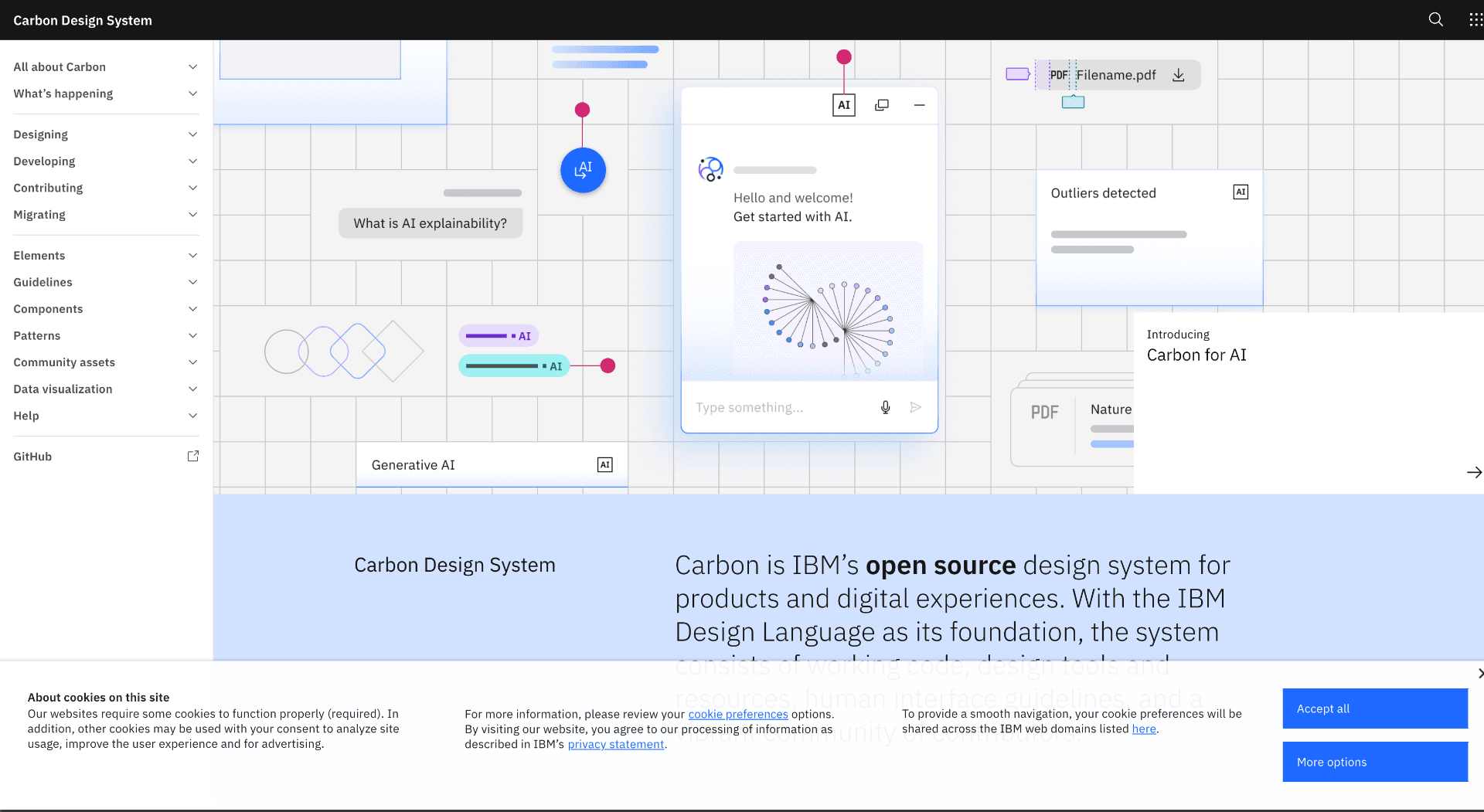This screenshot has height=812, width=1484.
Task: Click the Generative AI tile
Action: 492,464
